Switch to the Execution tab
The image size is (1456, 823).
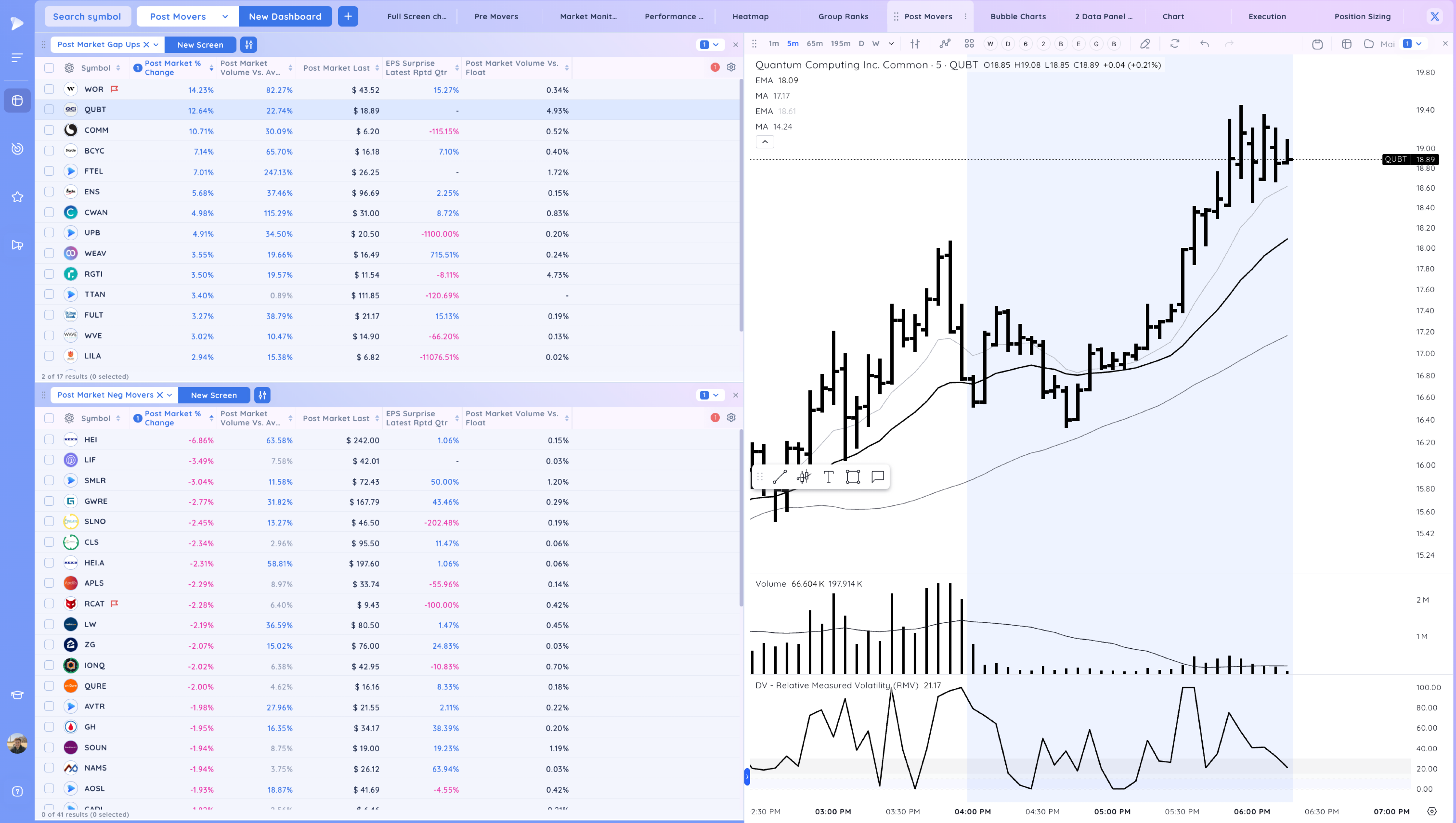pos(1267,16)
